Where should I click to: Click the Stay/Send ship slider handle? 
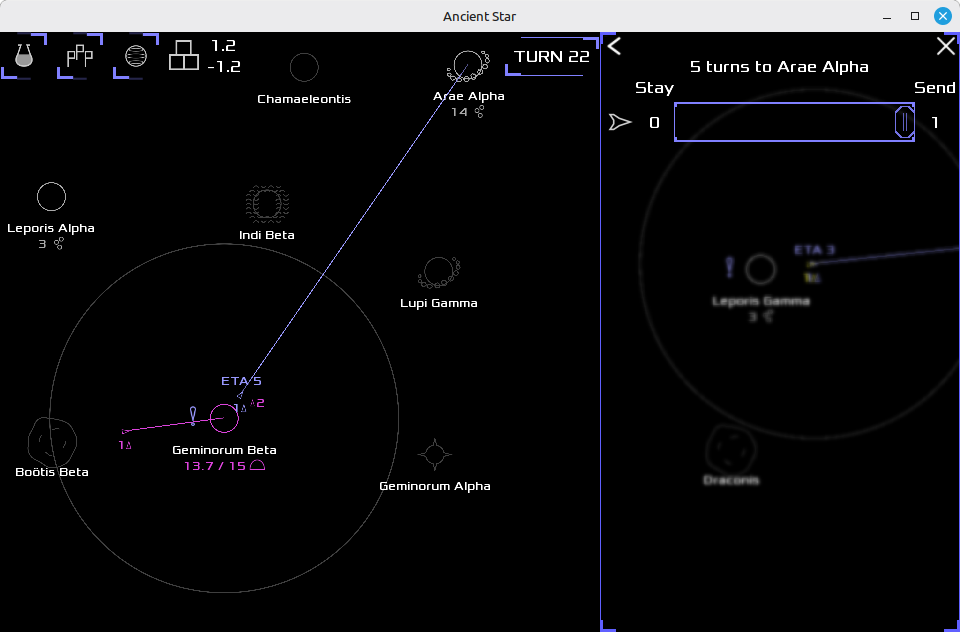click(904, 122)
